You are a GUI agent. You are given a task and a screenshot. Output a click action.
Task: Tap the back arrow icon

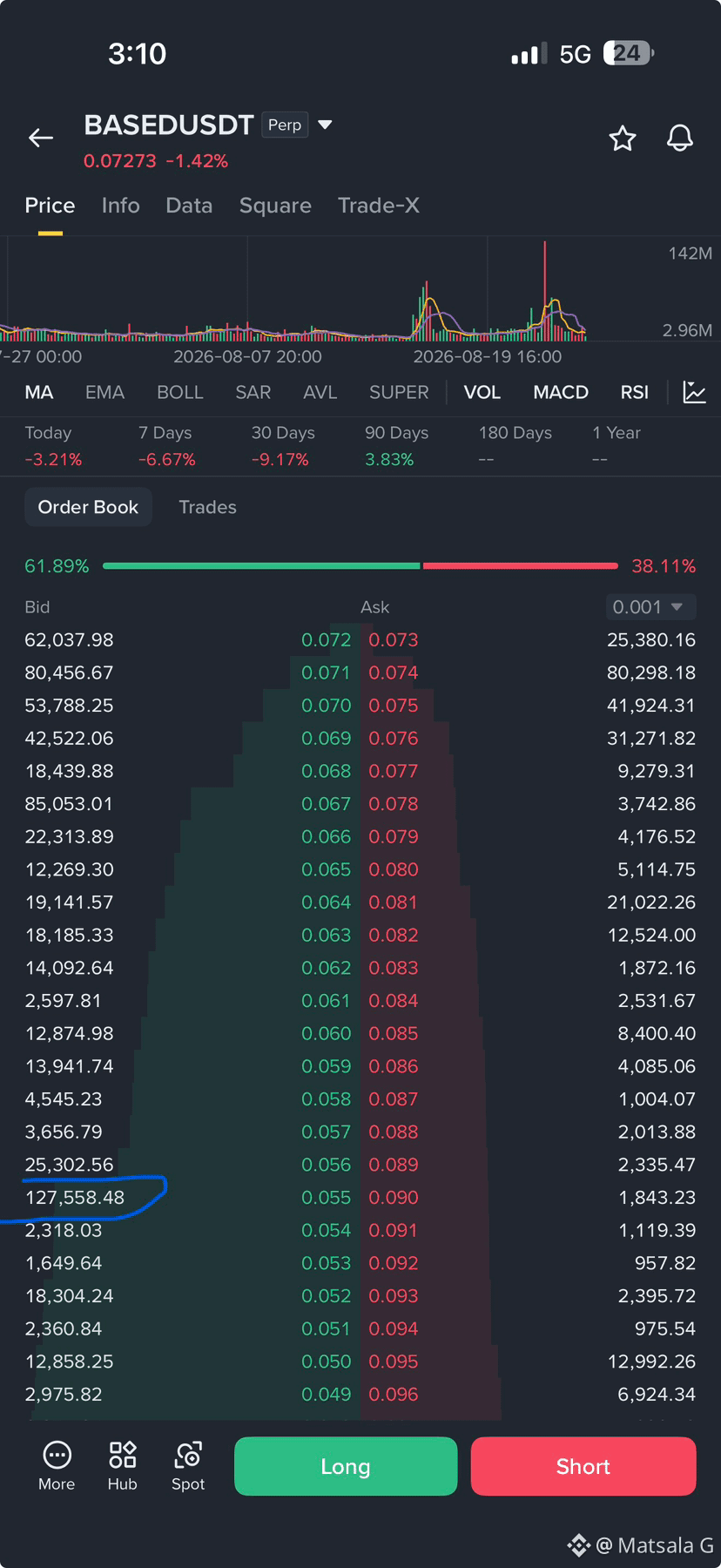pyautogui.click(x=41, y=138)
